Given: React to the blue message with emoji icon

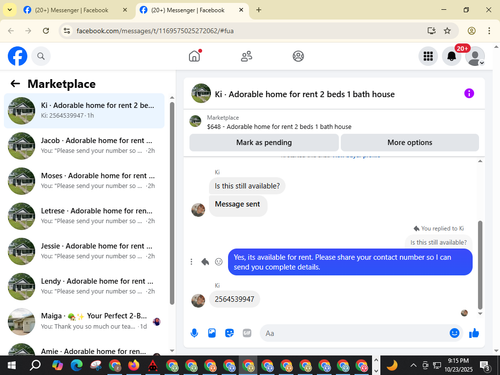Looking at the screenshot, I should coord(219,262).
